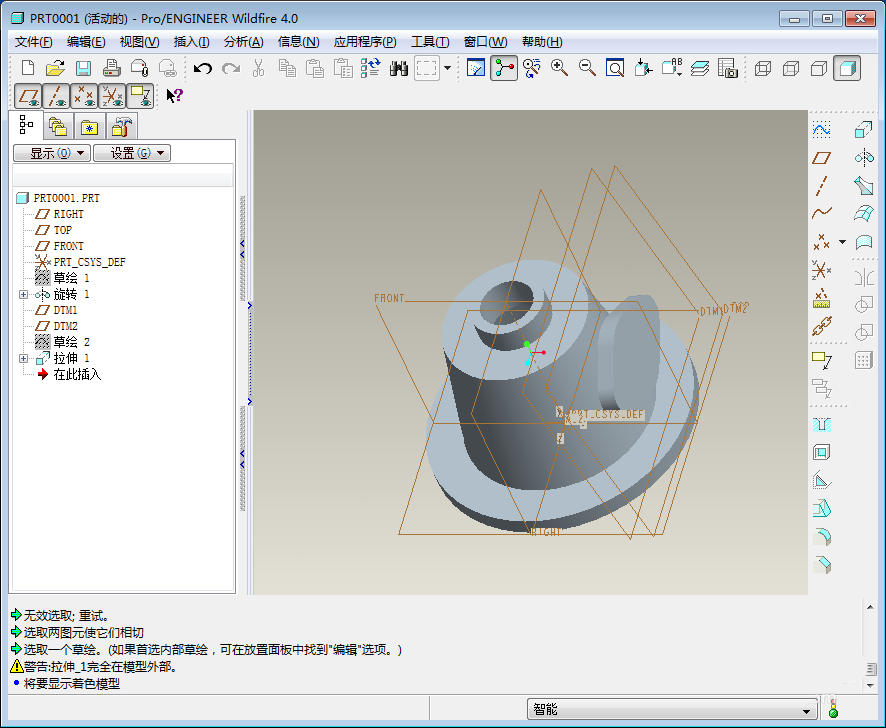The image size is (886, 728).
Task: Select the Extrude tool
Action: [863, 130]
